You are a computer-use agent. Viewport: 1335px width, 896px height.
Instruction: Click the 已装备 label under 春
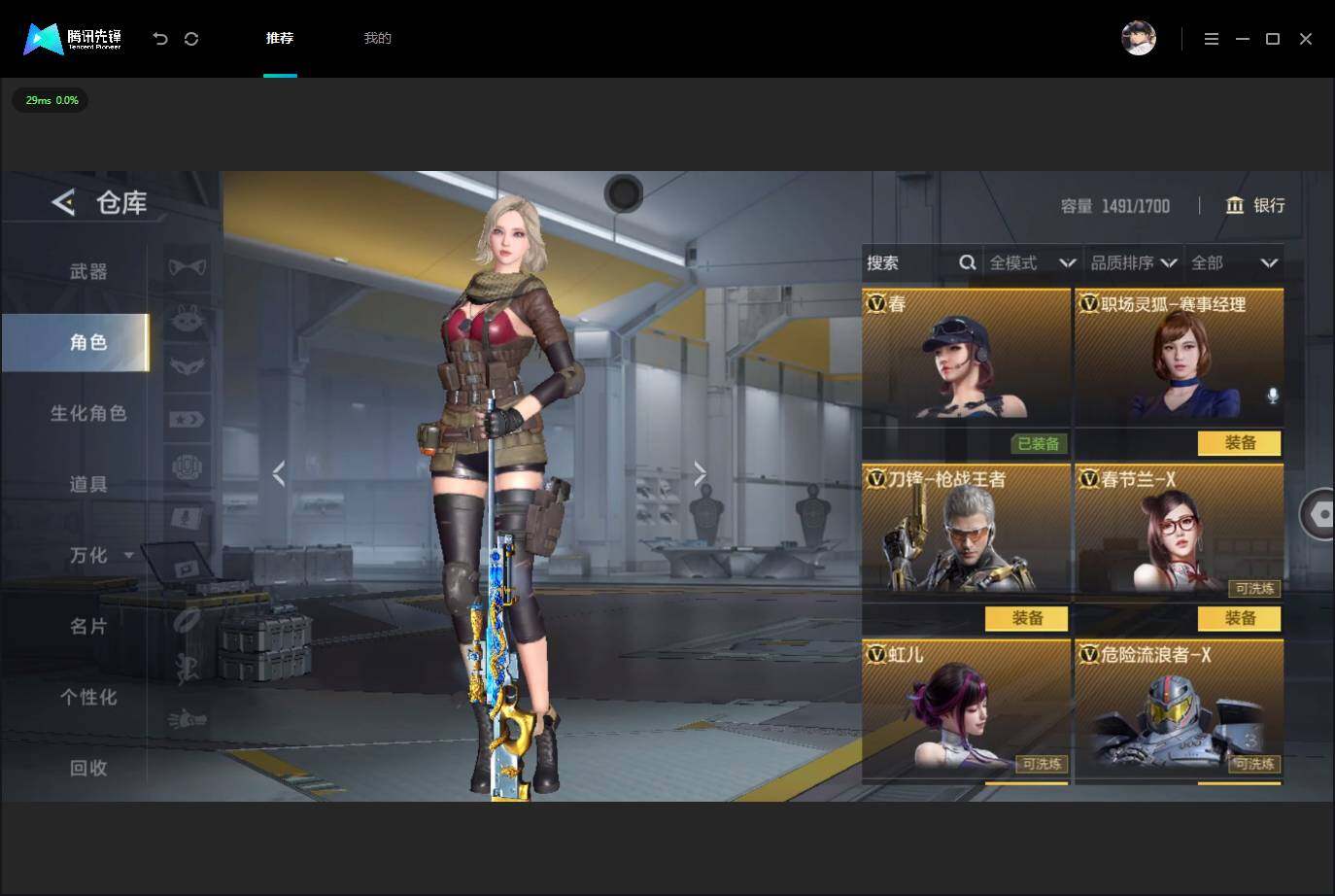[1039, 443]
